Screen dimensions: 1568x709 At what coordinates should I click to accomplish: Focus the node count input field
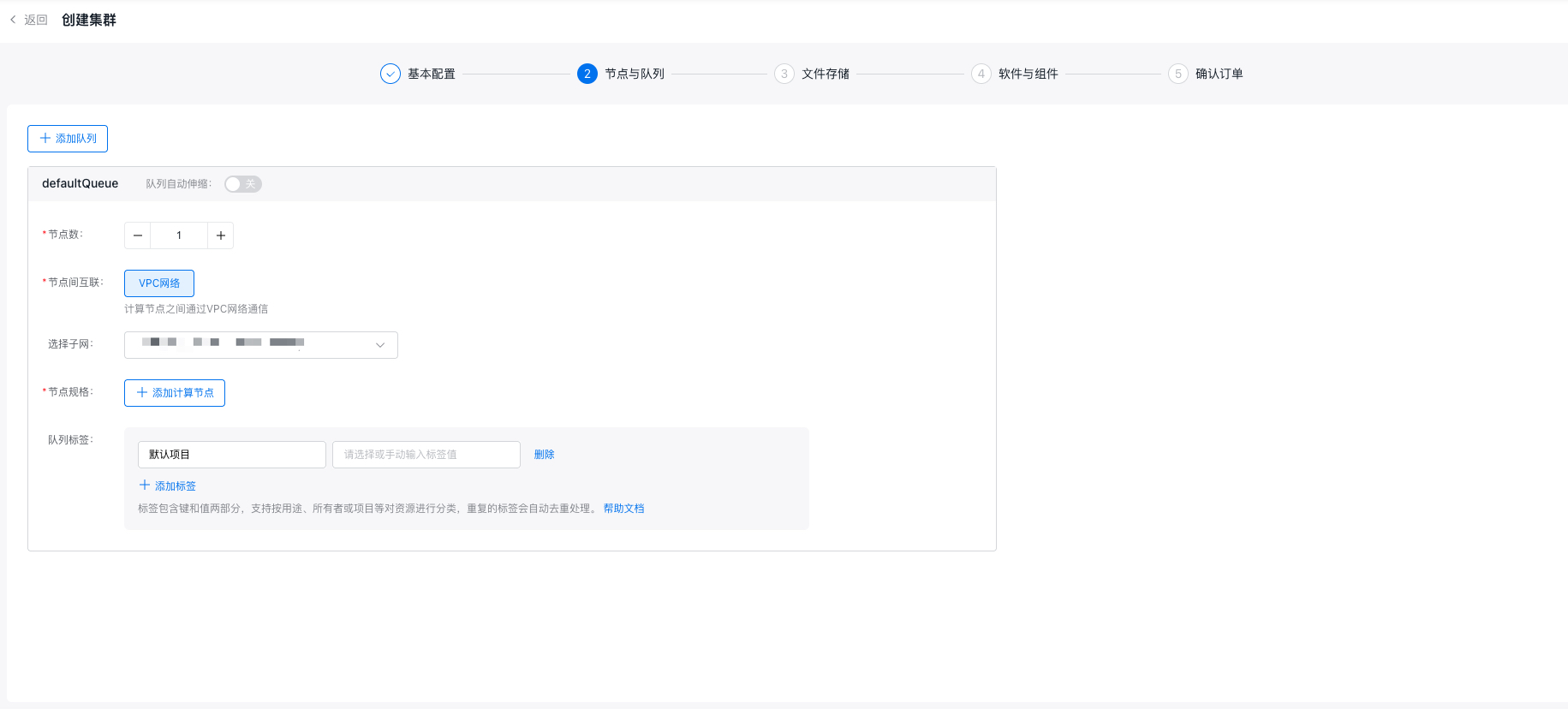179,235
